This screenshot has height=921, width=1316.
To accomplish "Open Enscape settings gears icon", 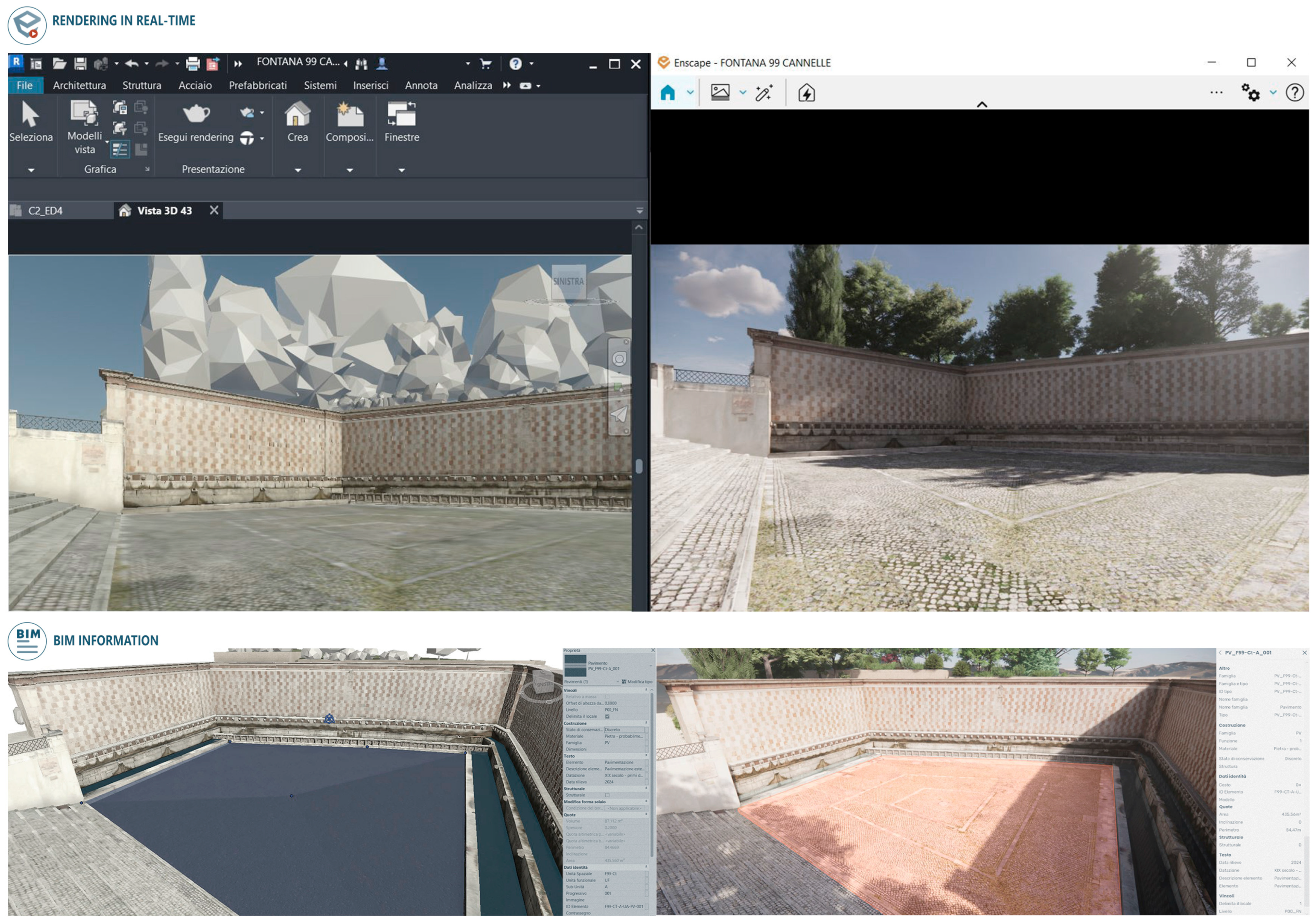I will tap(1250, 93).
